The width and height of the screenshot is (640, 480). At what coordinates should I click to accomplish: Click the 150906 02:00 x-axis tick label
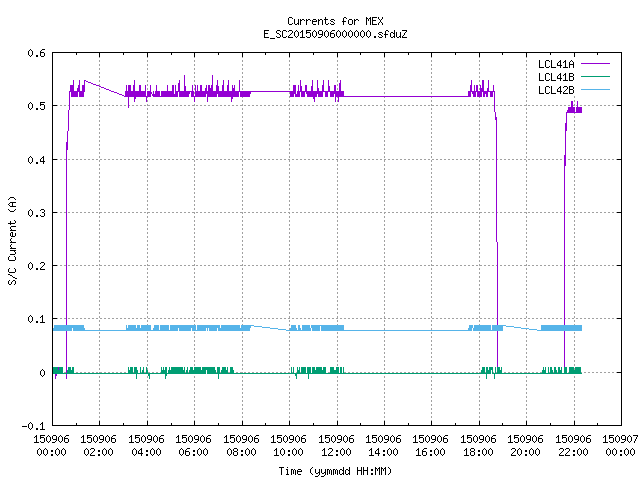pyautogui.click(x=98, y=446)
